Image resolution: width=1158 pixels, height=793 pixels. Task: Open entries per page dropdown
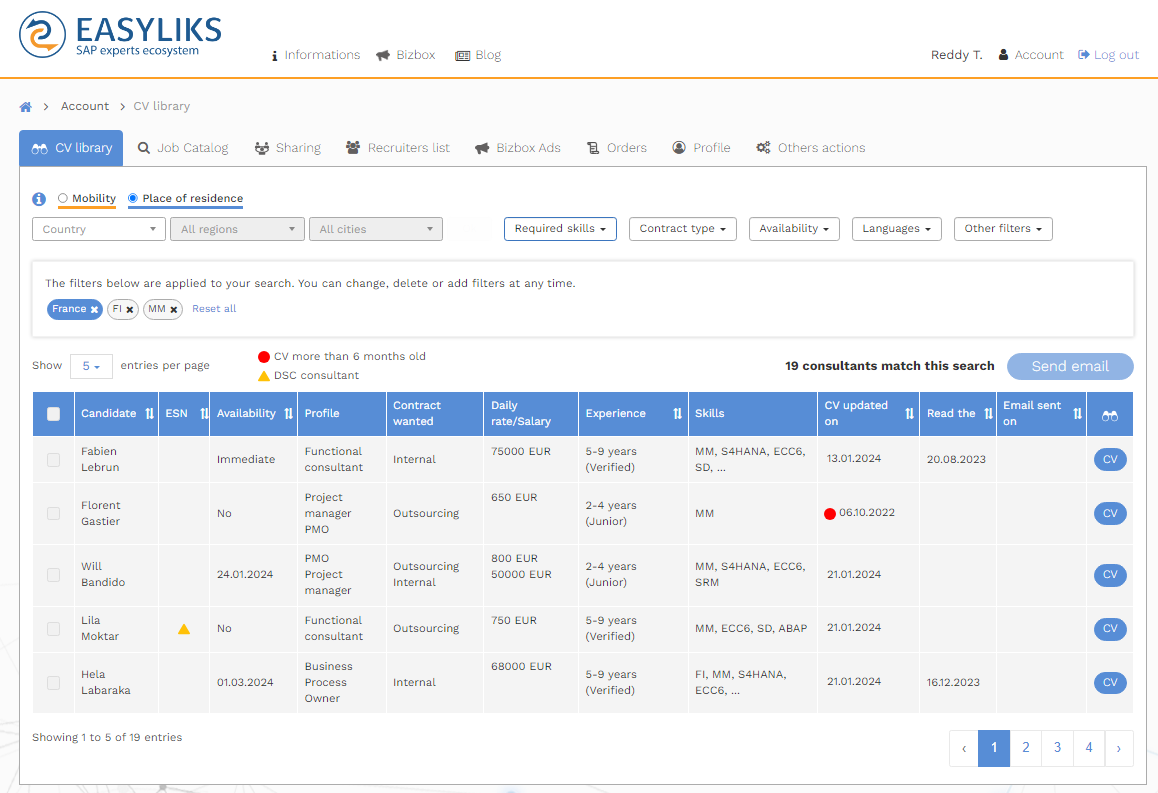[91, 367]
